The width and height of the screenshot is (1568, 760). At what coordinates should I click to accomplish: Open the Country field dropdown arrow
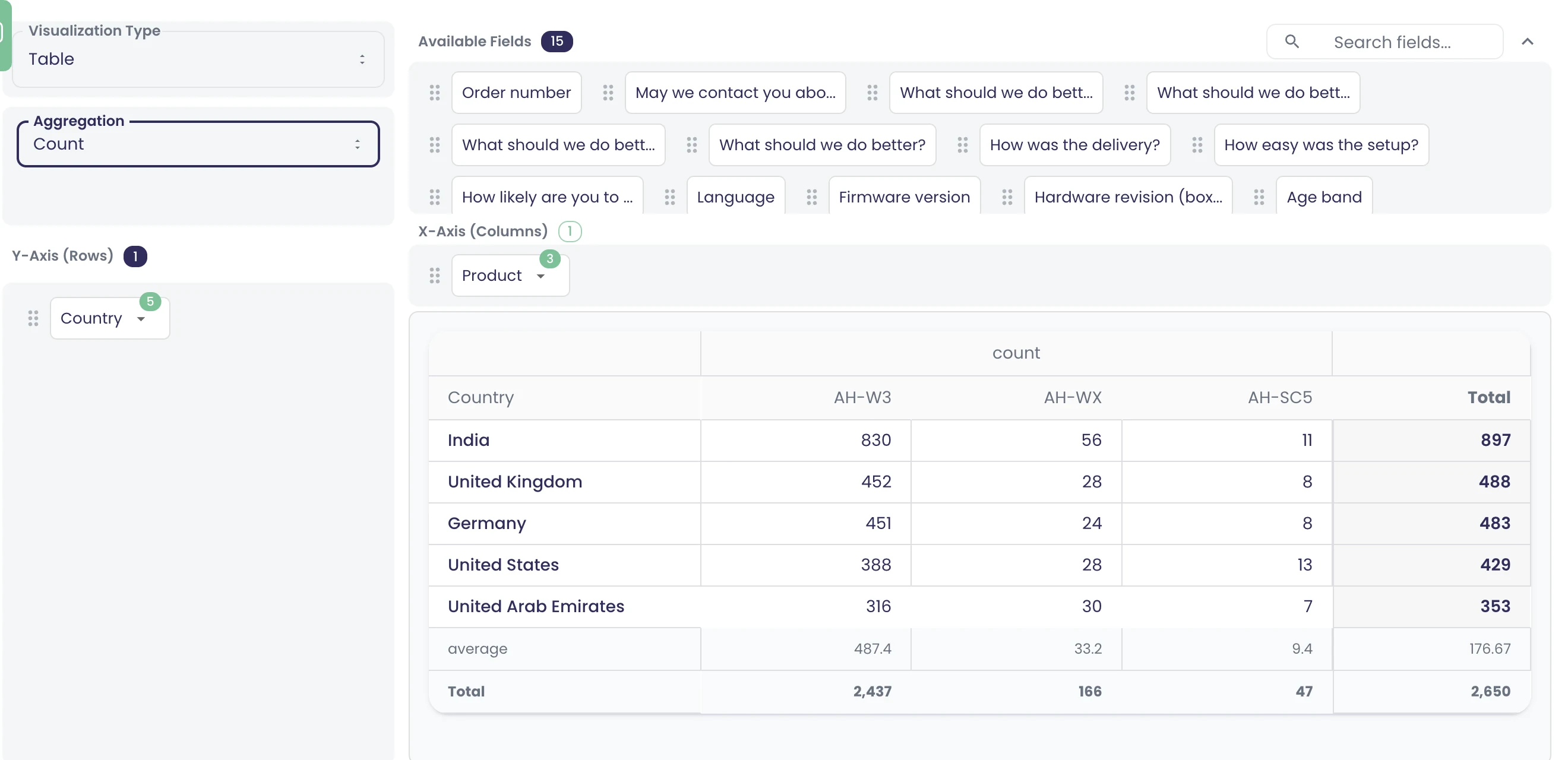[x=141, y=319]
